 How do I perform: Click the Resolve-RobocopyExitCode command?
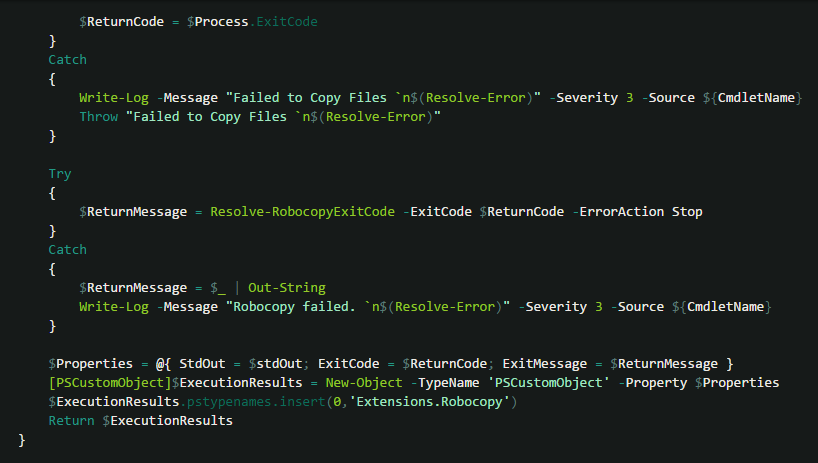point(303,212)
